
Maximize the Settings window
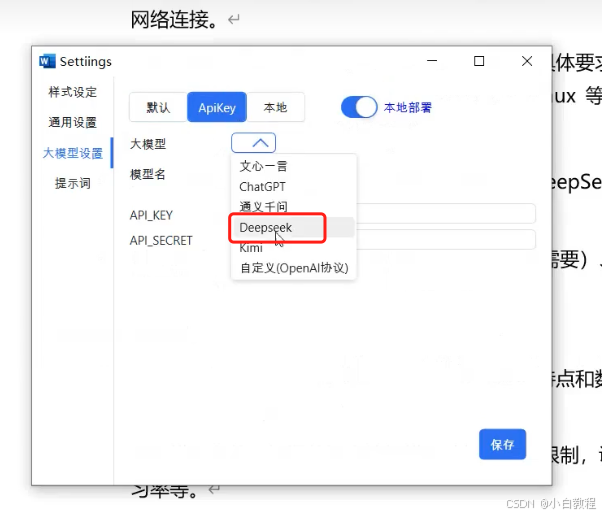[x=479, y=61]
